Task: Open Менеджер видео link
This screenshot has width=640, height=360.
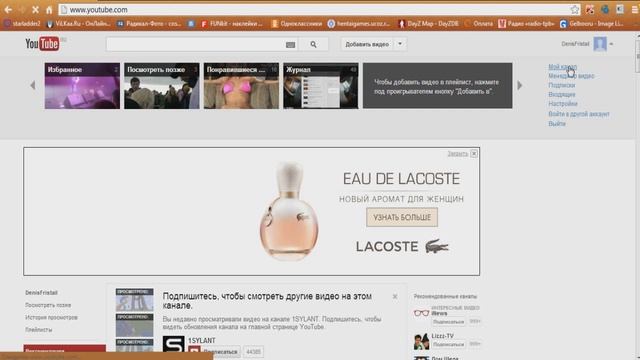Action: tap(571, 76)
